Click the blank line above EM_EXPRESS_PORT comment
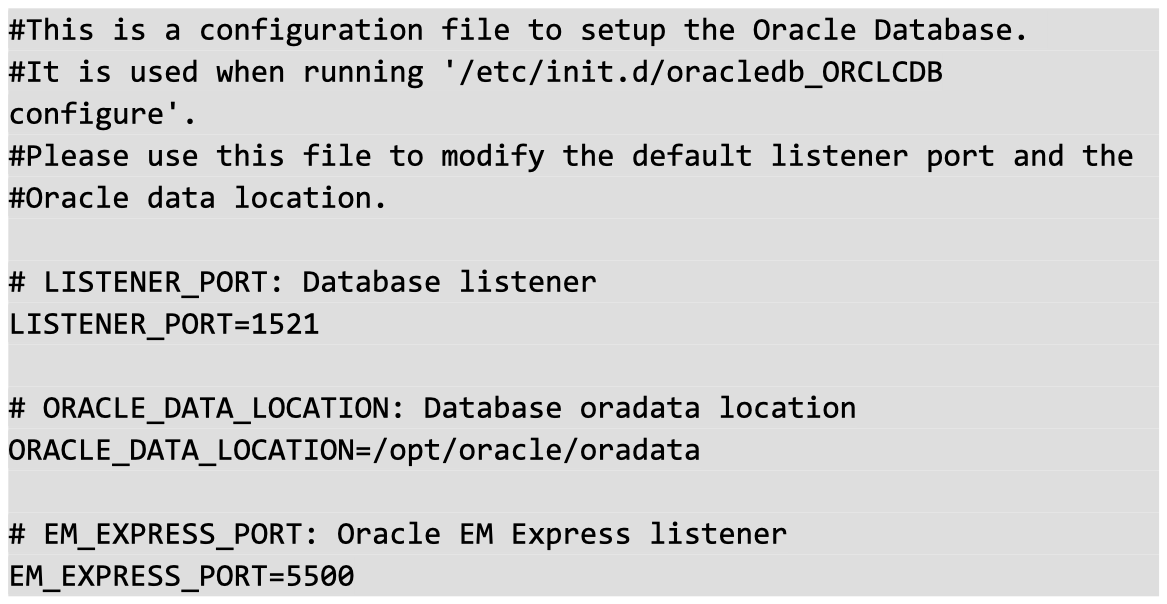The width and height of the screenshot is (1167, 604). click(x=584, y=492)
